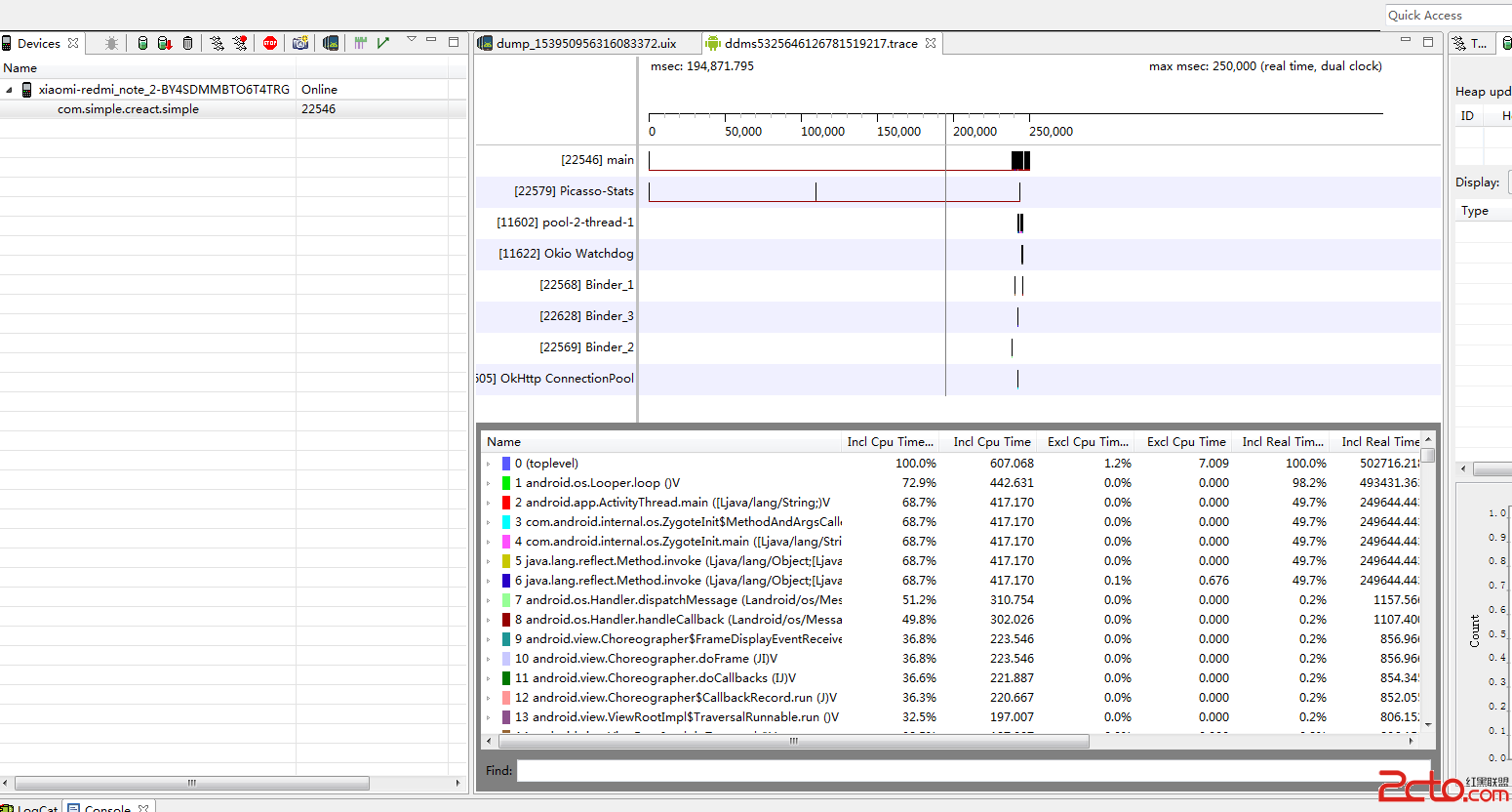
Task: Click the Dump View Hierarchy for UI Automator icon
Action: (x=331, y=43)
